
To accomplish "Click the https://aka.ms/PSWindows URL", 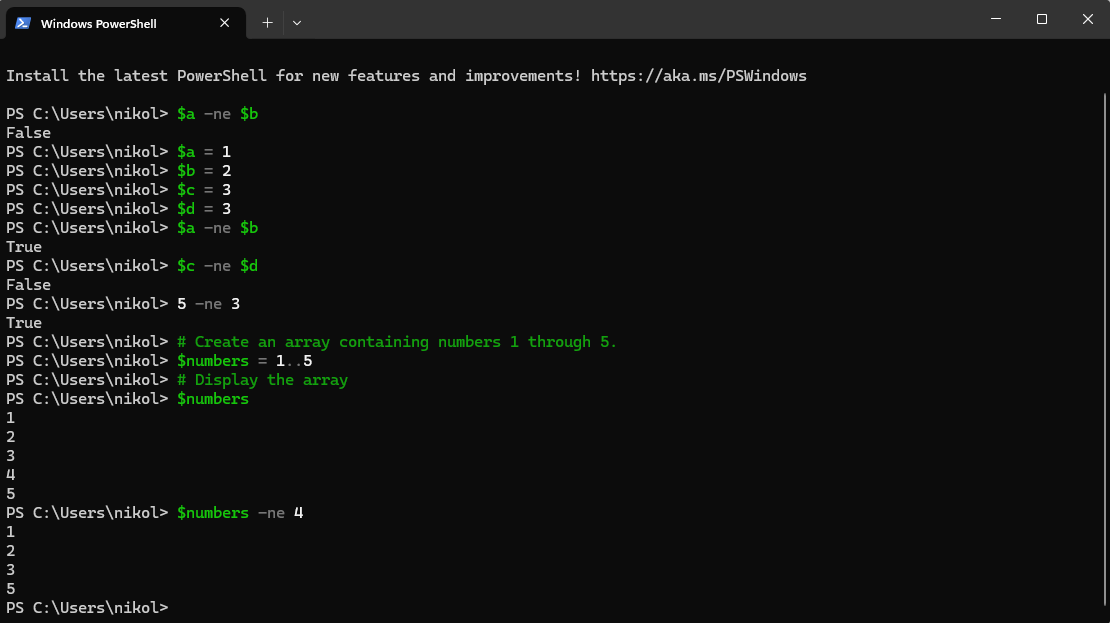I will tap(699, 76).
